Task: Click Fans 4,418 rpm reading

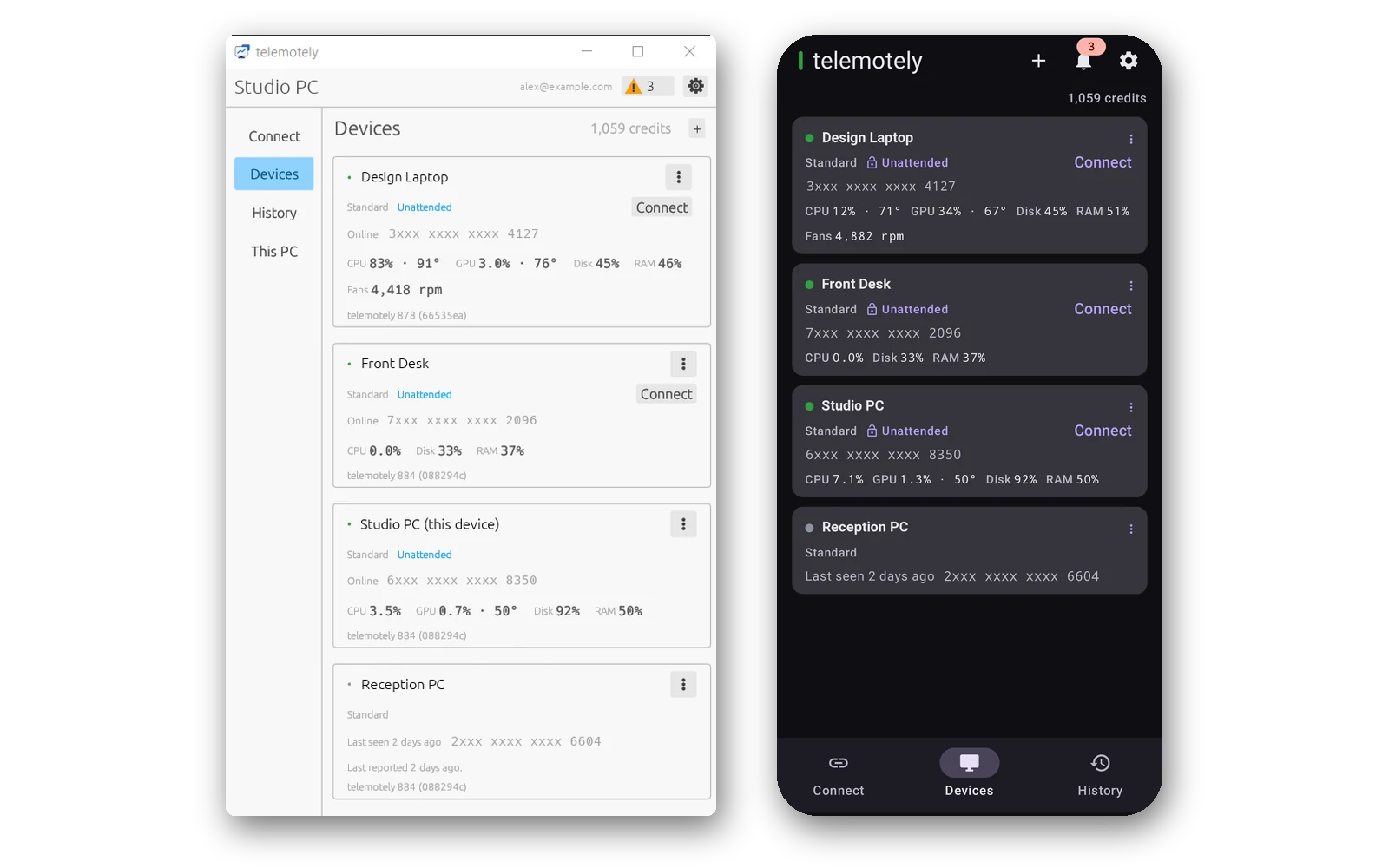Action: [395, 290]
